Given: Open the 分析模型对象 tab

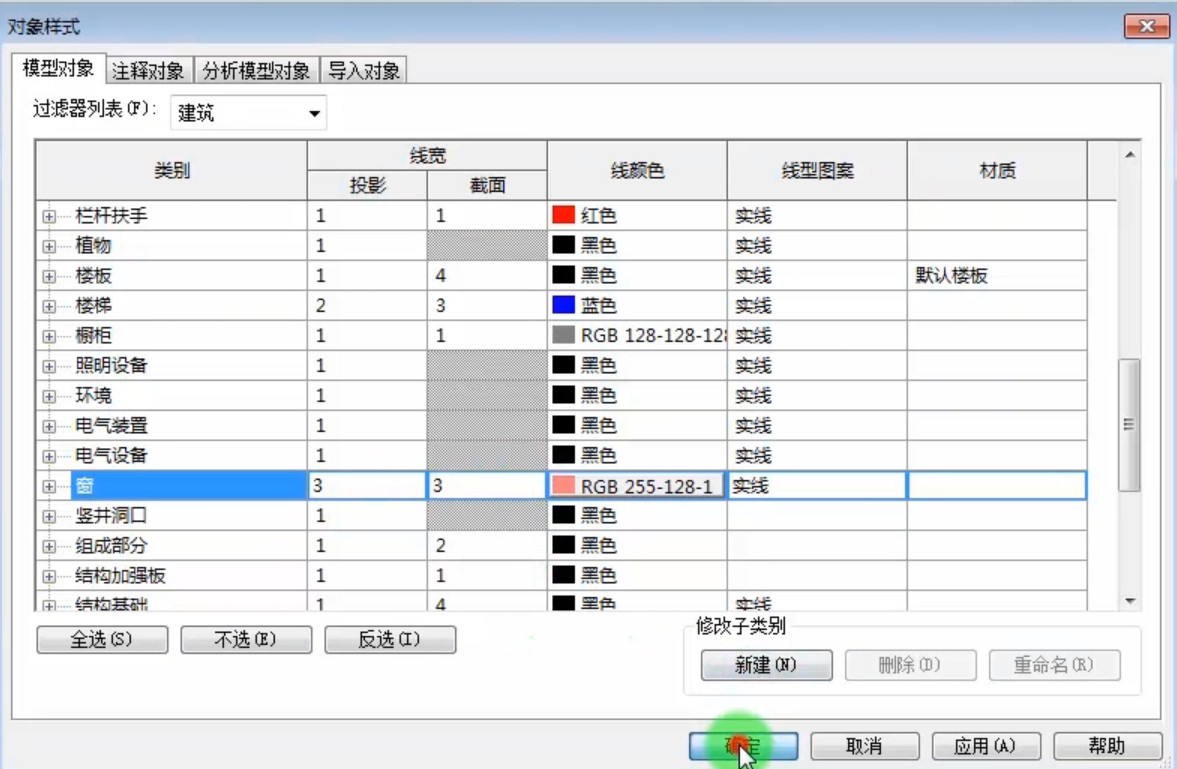Looking at the screenshot, I should 257,71.
